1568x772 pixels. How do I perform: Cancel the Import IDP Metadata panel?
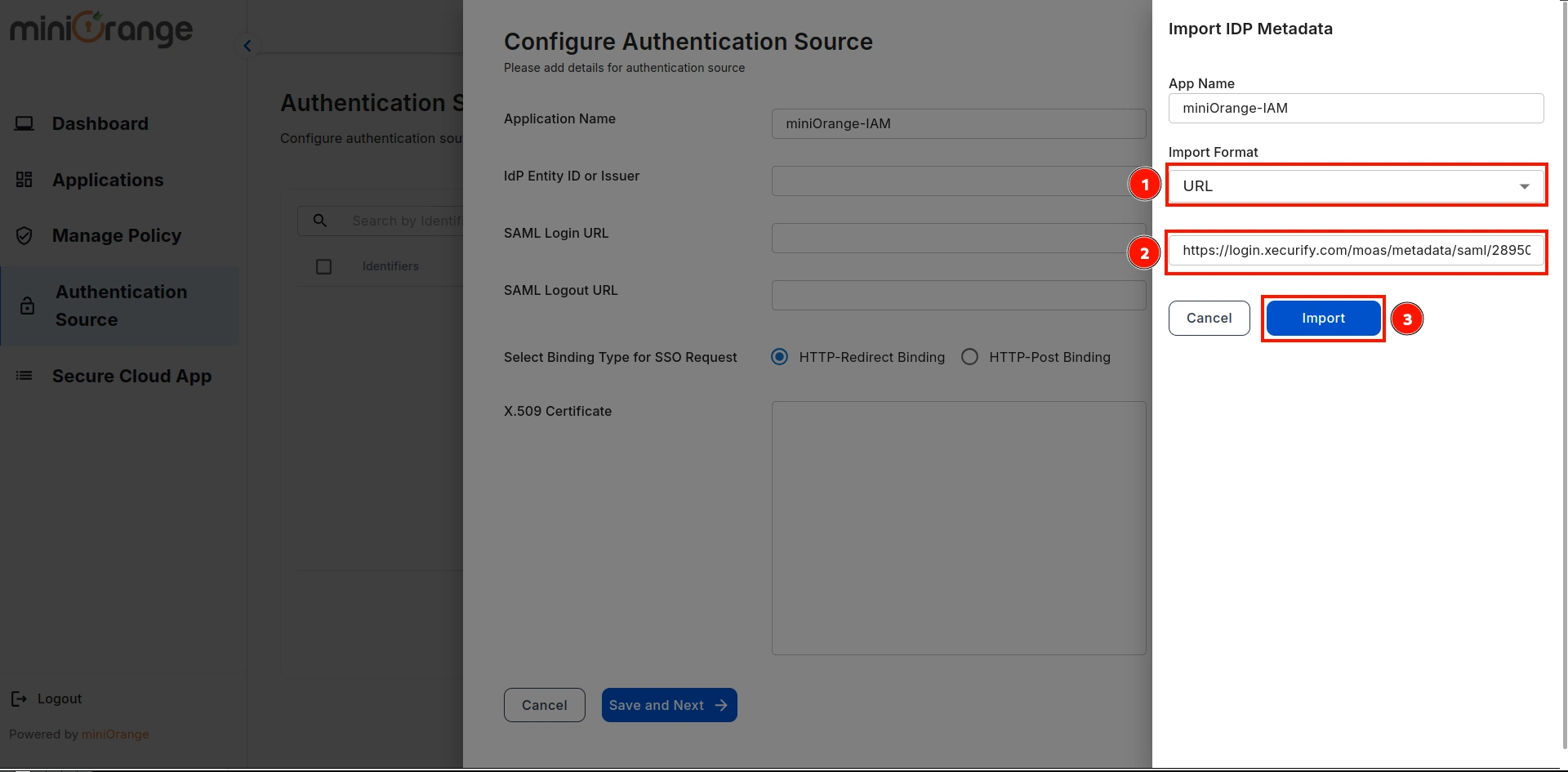pos(1209,318)
